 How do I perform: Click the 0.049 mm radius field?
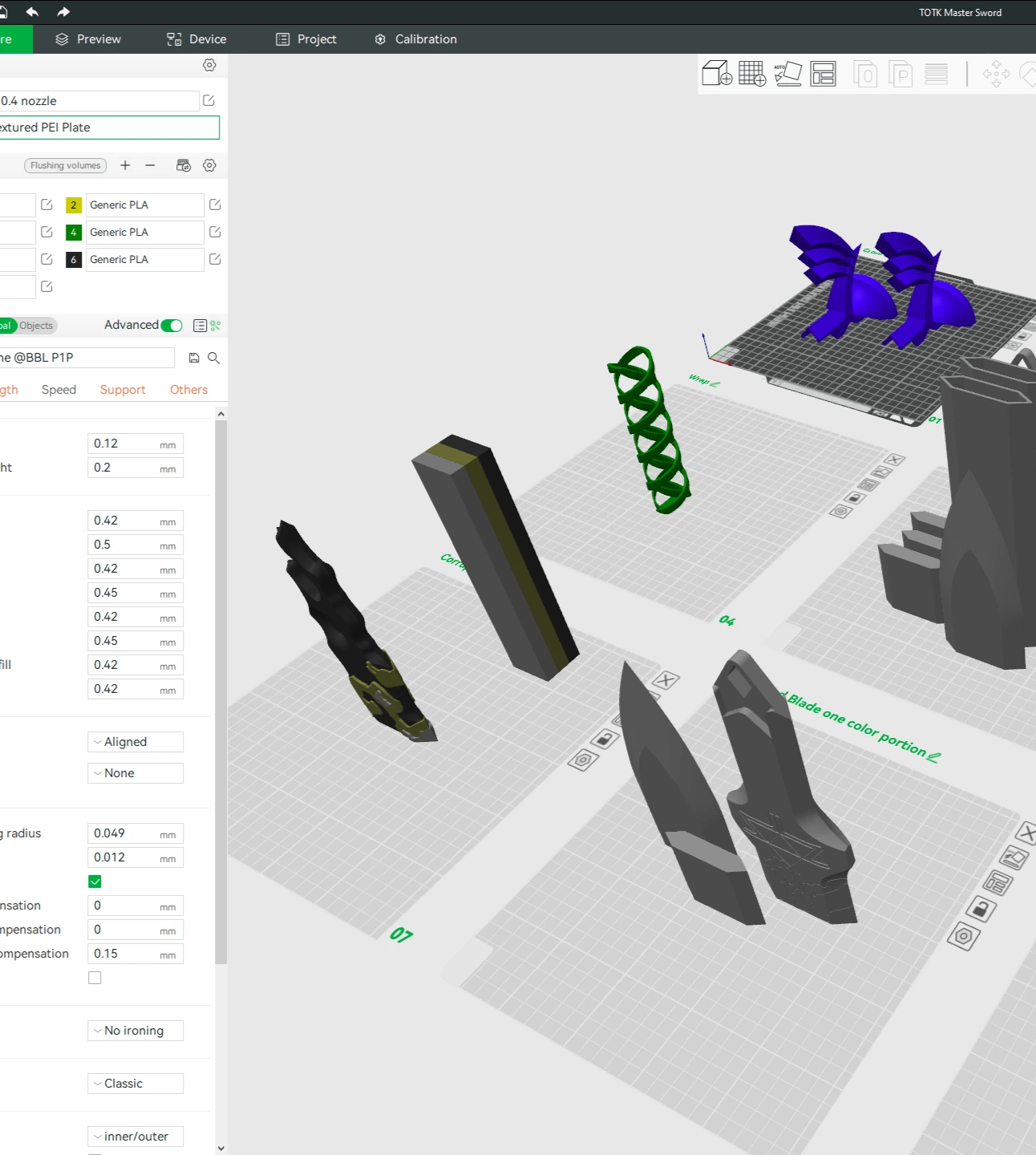point(136,833)
